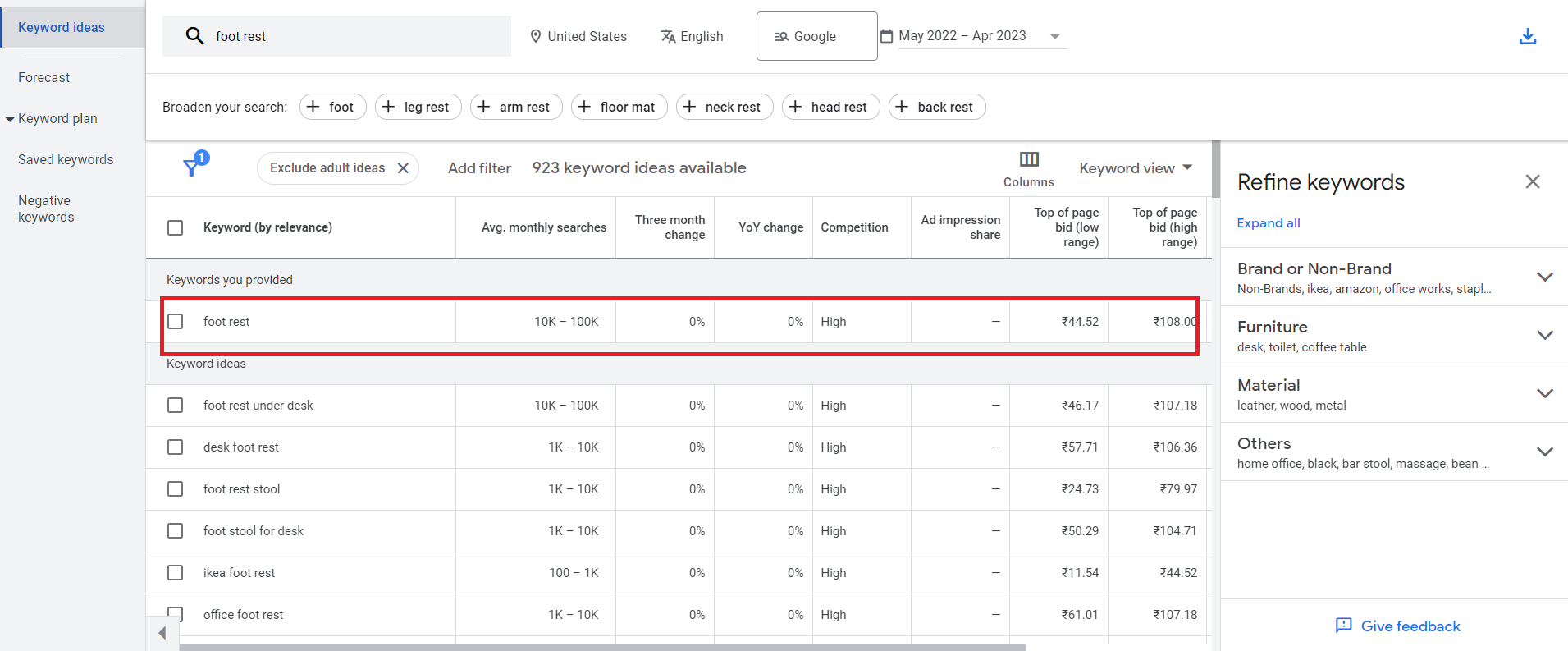
Task: Click the foot rest search field
Action: pos(336,36)
